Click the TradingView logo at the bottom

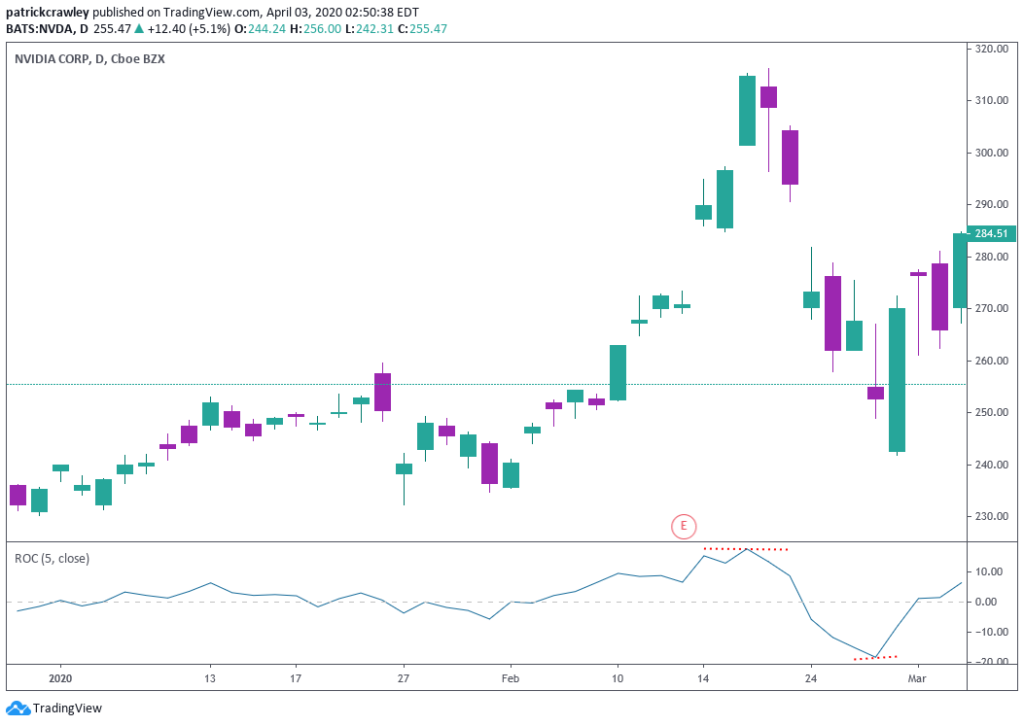[x=52, y=708]
